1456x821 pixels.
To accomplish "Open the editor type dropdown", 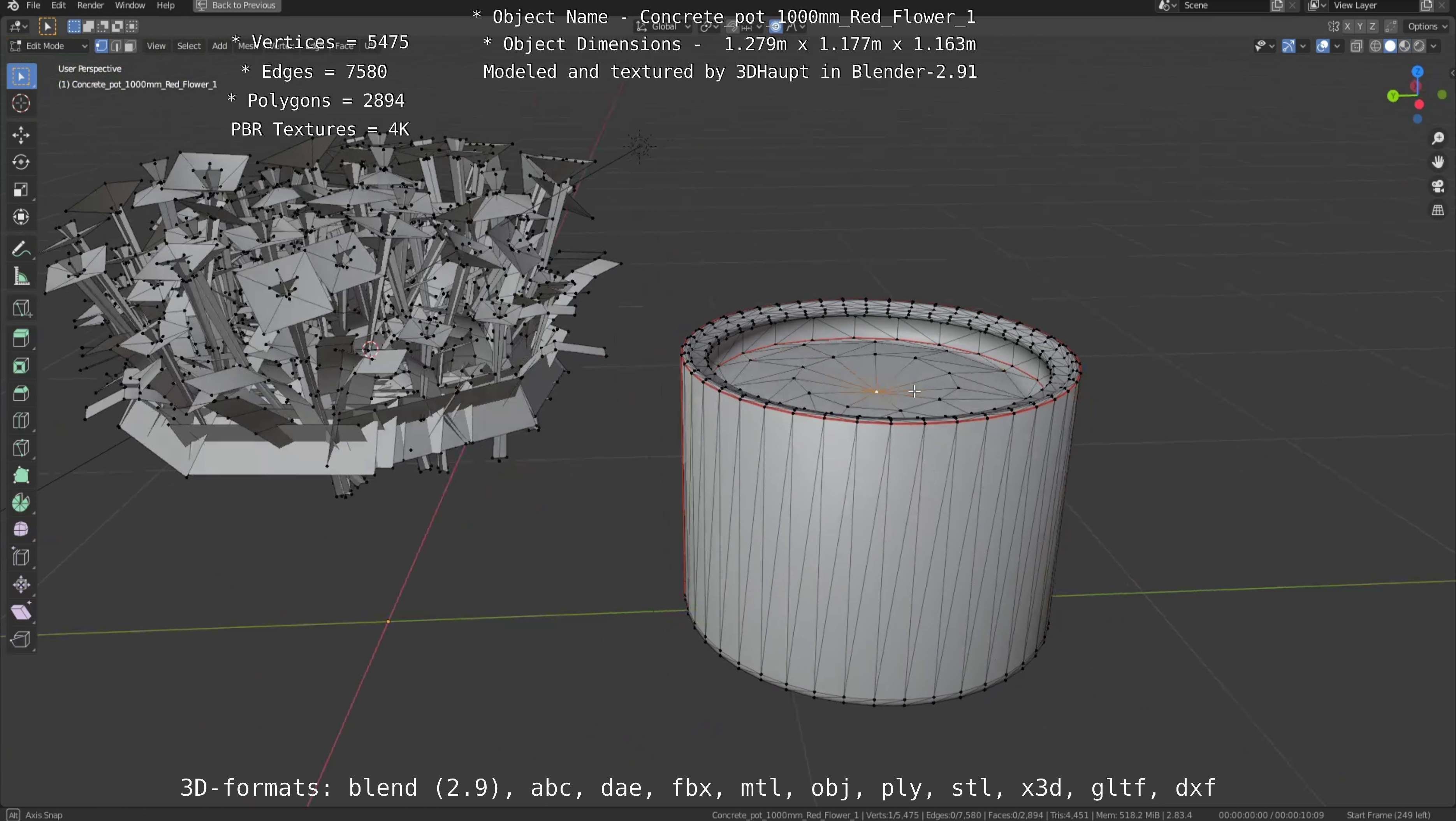I will pos(18,26).
